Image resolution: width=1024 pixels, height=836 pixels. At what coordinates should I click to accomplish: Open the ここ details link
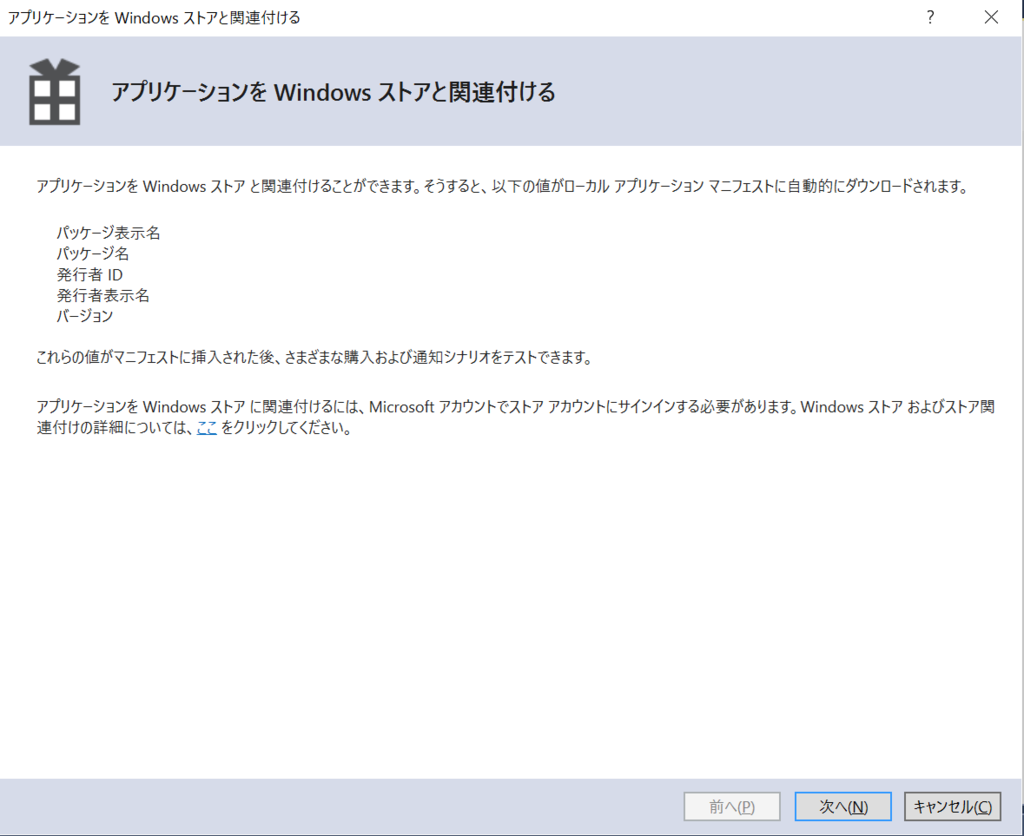point(206,428)
